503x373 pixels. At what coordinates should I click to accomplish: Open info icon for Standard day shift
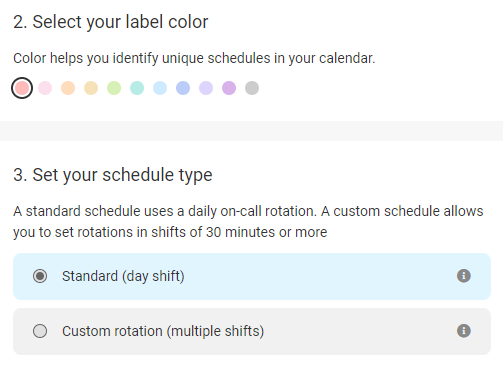click(x=464, y=276)
